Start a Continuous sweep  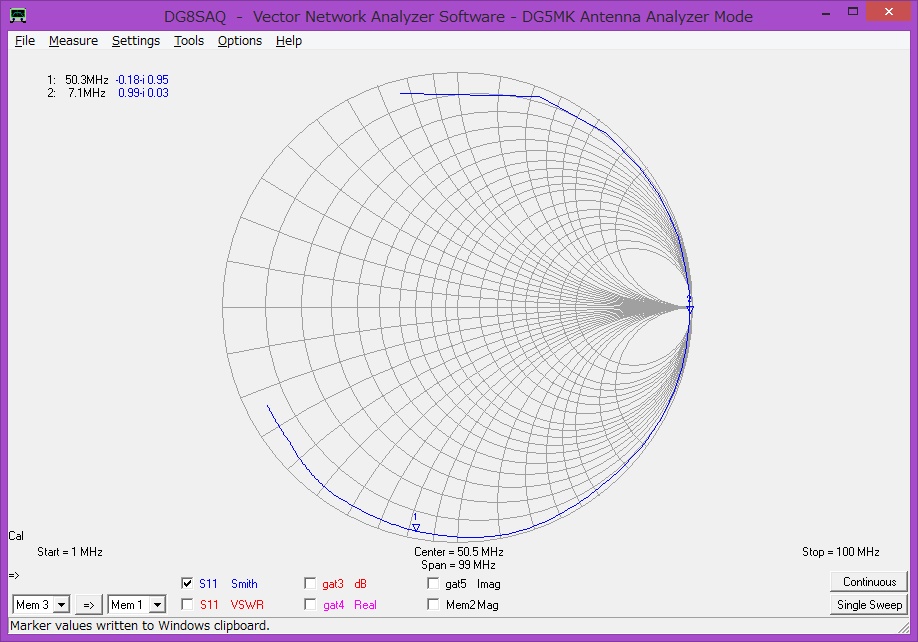(x=869, y=582)
